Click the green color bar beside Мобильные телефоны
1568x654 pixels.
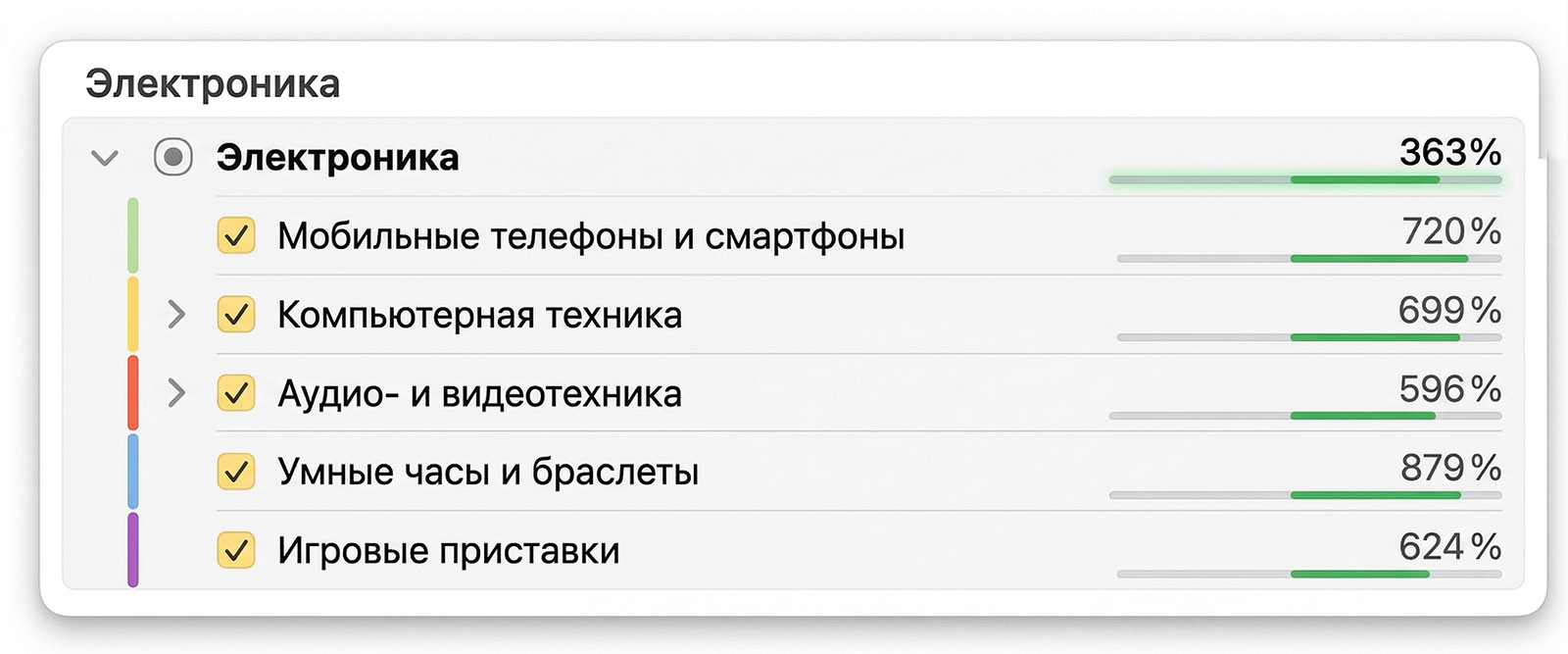click(133, 235)
